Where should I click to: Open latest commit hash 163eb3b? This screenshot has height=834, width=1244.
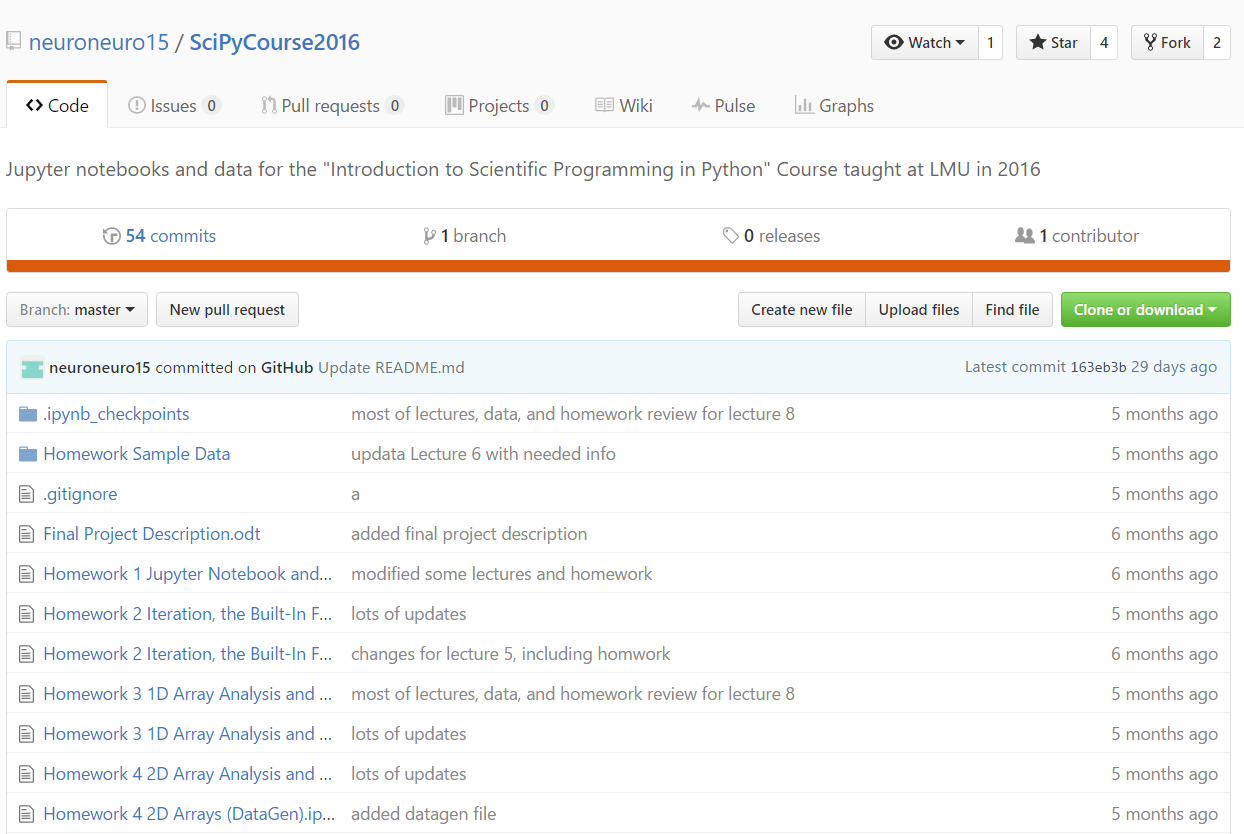tap(1098, 367)
